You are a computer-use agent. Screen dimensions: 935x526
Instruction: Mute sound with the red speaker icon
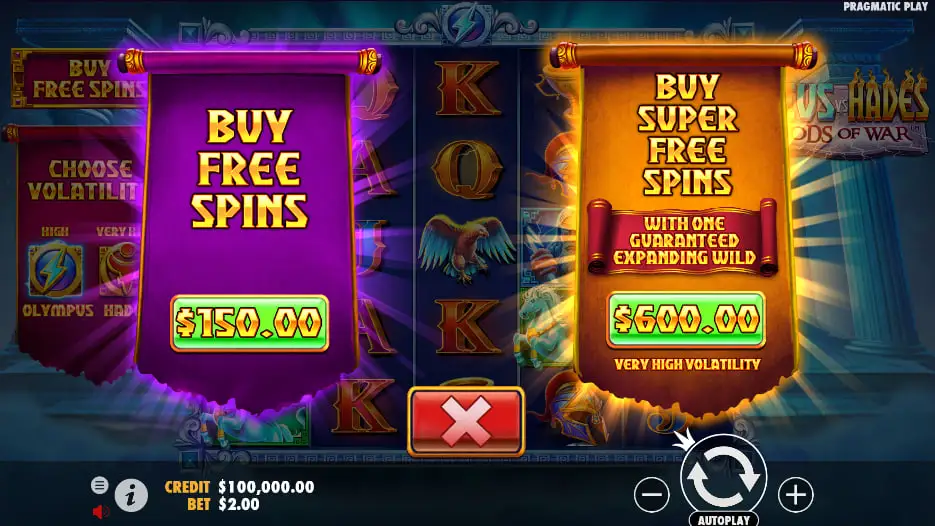coord(101,511)
